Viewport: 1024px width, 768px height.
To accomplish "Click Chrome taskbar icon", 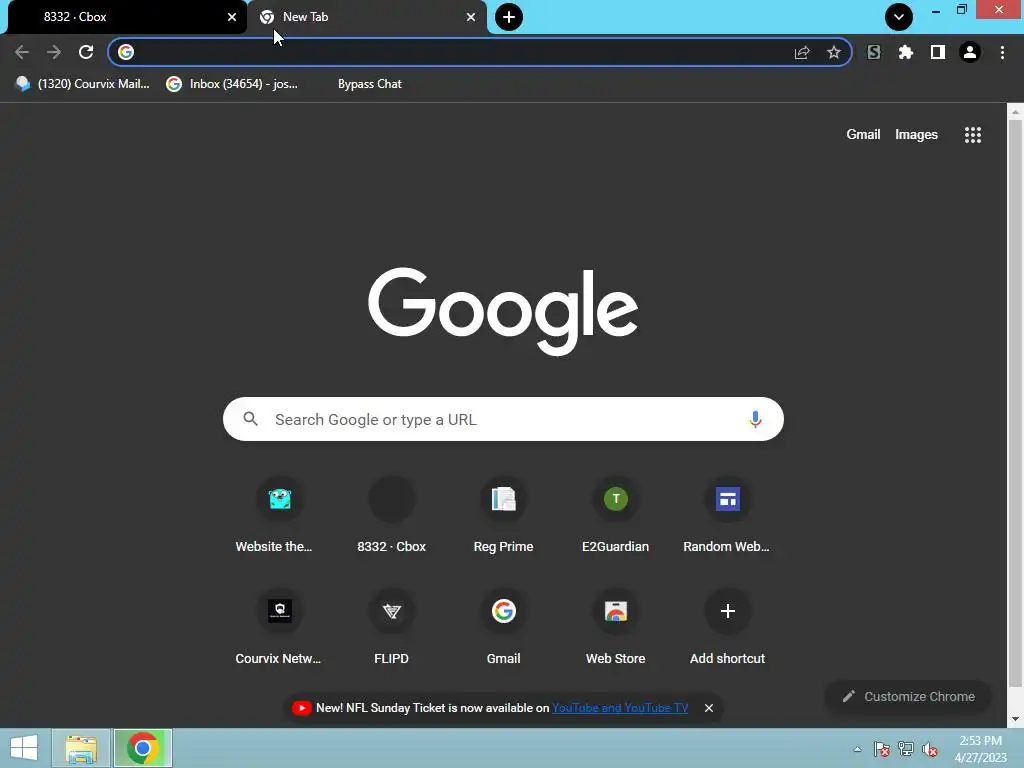I will [143, 748].
